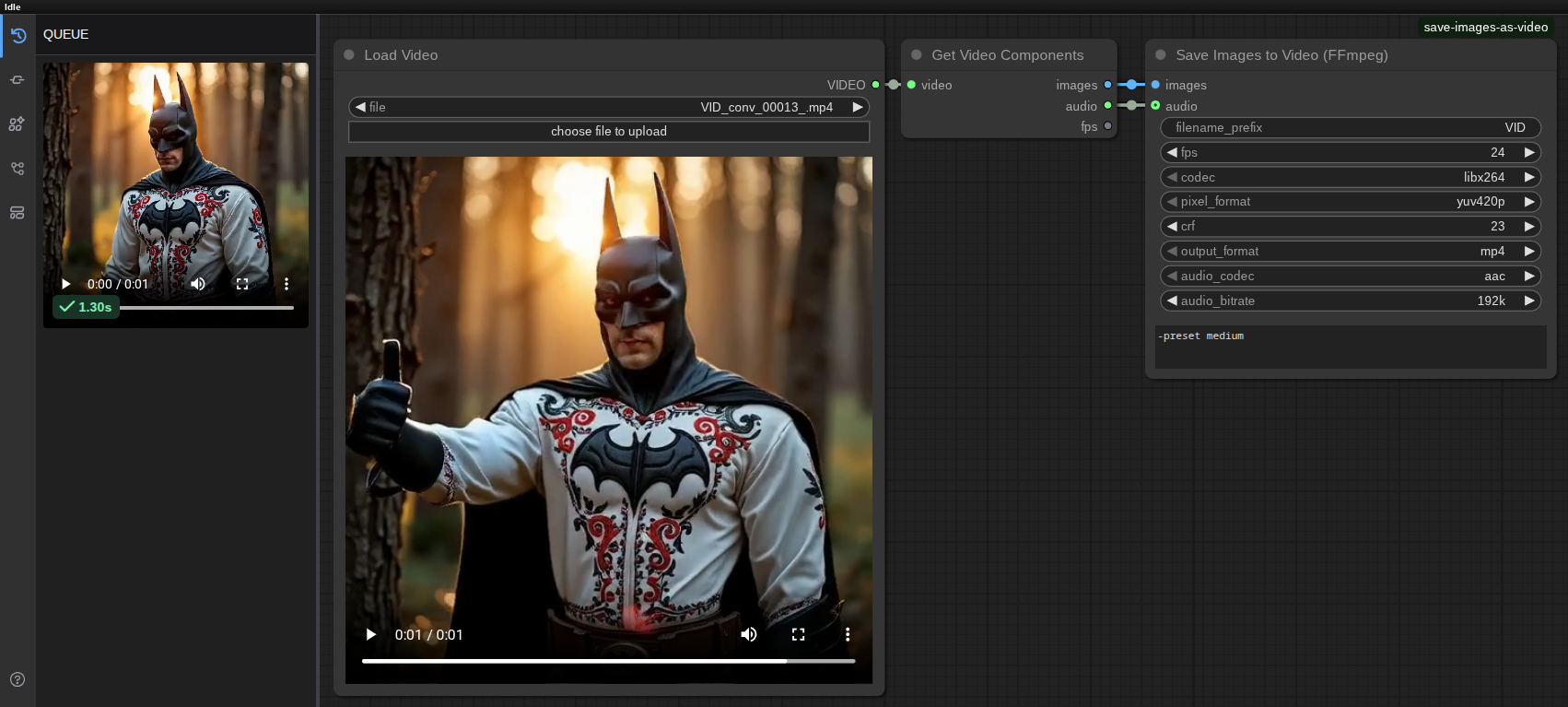Screen dimensions: 1568x707
Task: Mute the Load Video preview audio
Action: pos(749,634)
